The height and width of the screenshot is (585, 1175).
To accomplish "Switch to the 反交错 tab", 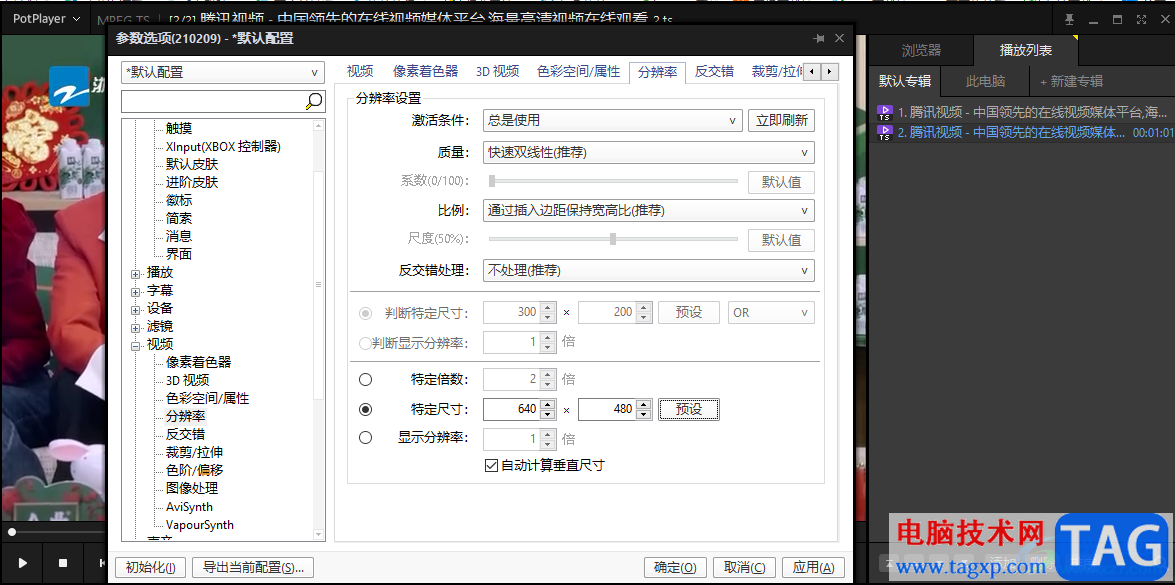I will (714, 72).
